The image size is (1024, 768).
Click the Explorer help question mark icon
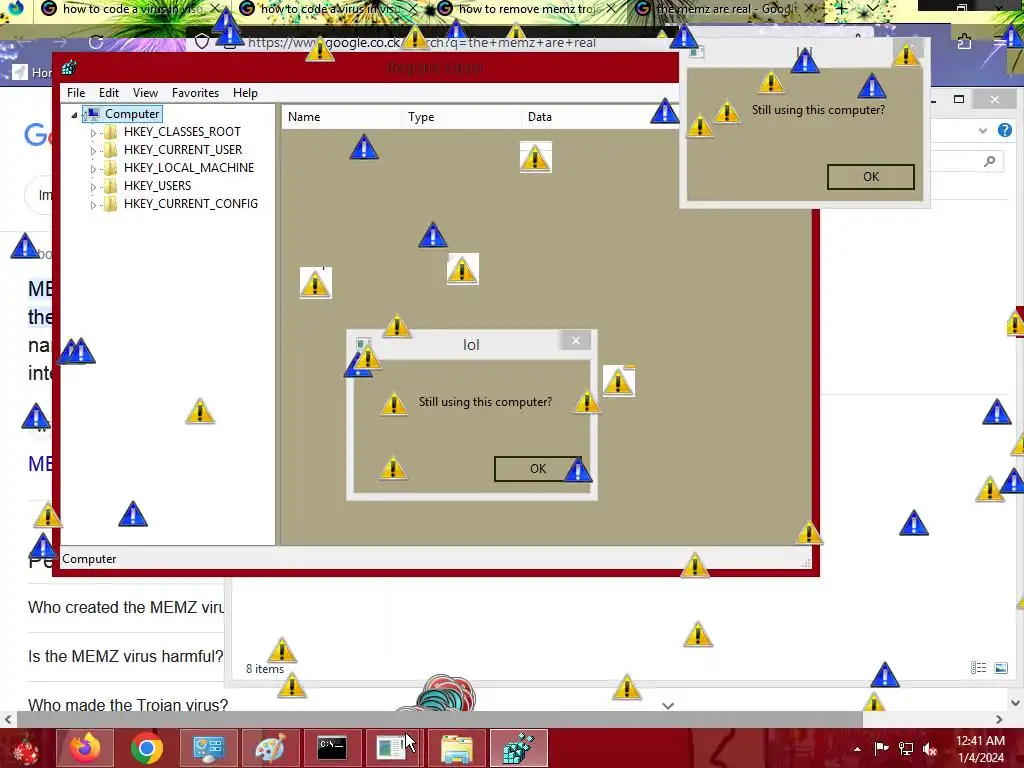[x=1004, y=130]
